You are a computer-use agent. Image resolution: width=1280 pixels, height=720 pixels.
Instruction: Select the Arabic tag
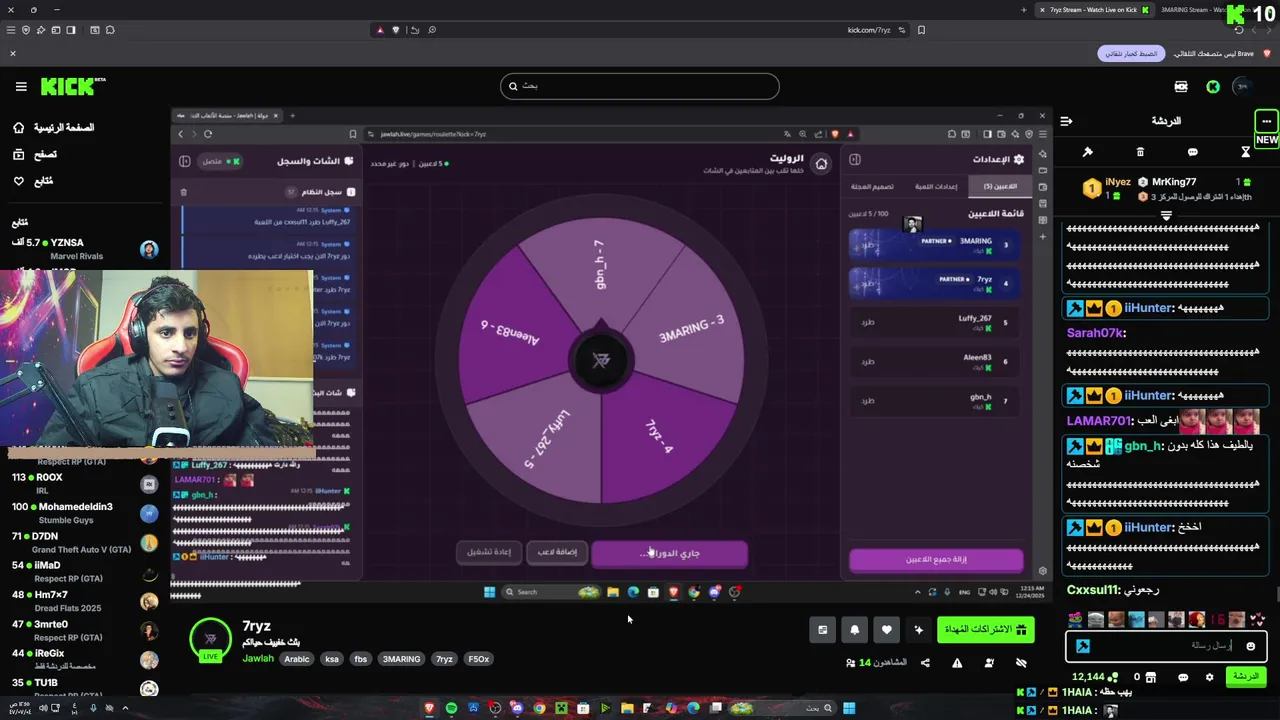coord(297,659)
